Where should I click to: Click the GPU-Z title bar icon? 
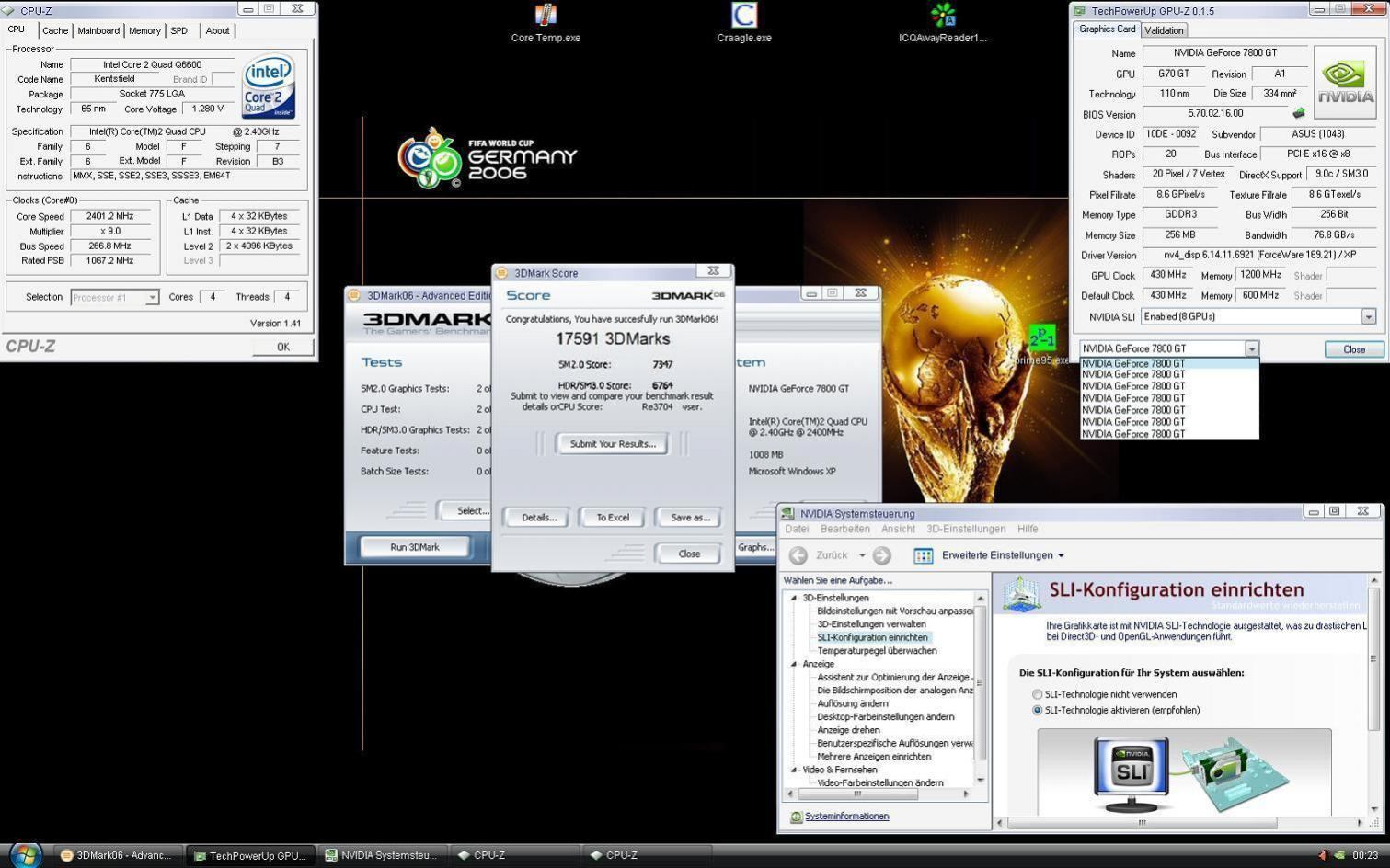(x=1080, y=10)
